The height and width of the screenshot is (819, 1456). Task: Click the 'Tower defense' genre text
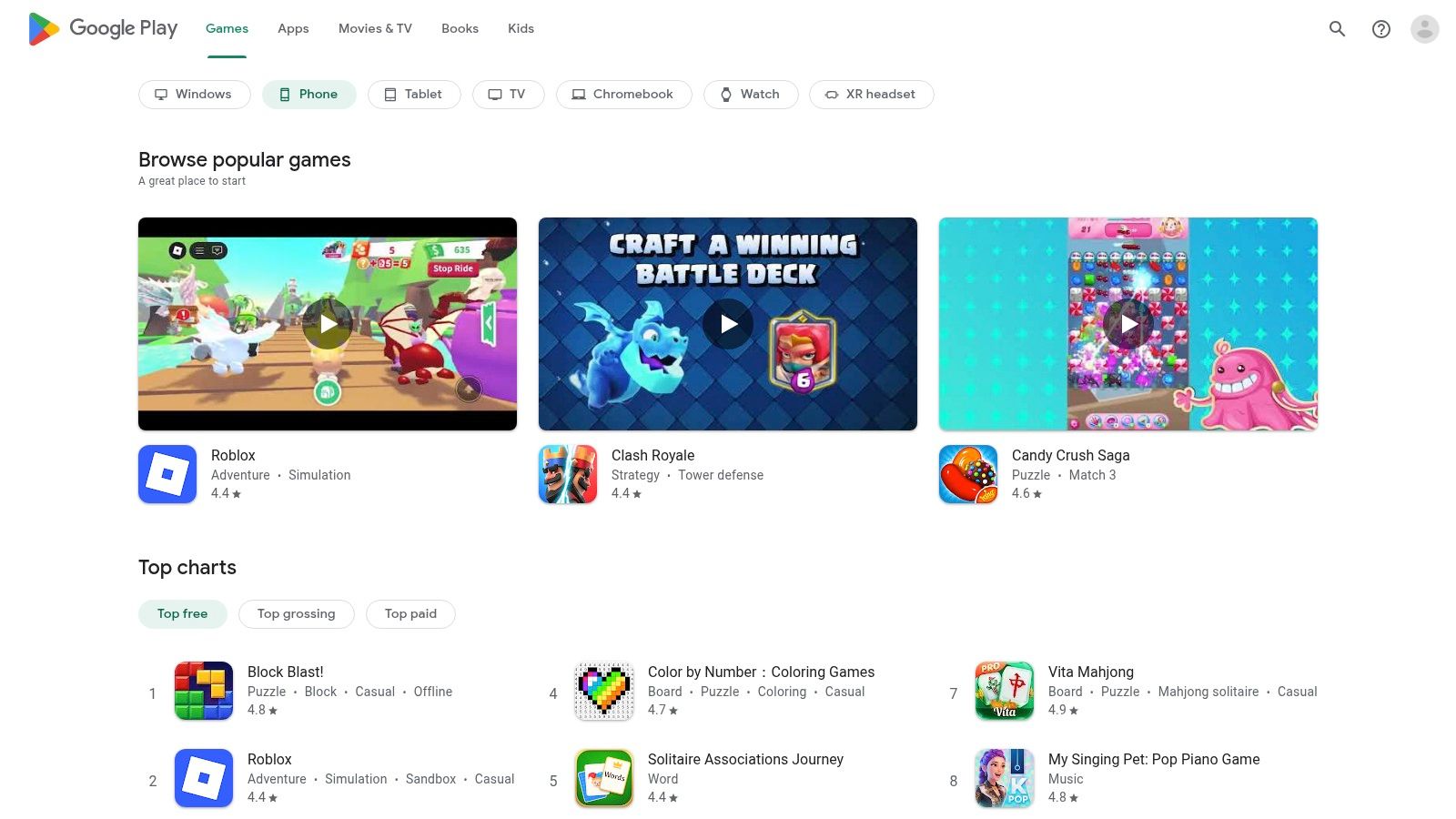[721, 475]
